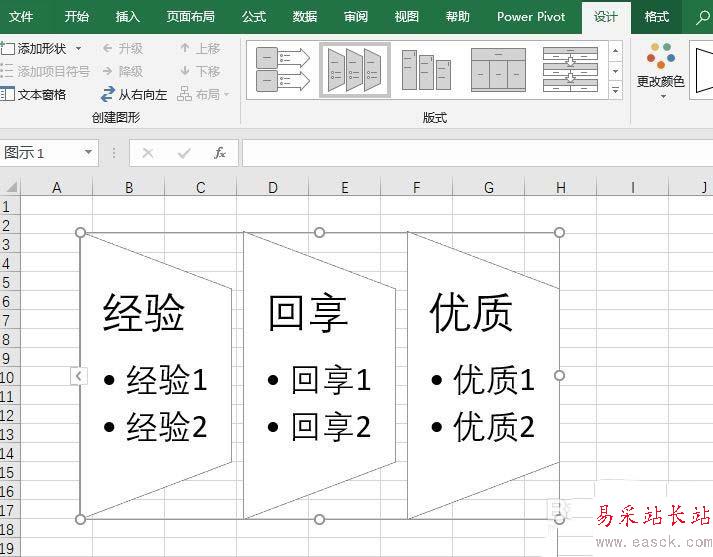713x557 pixels.
Task: Select column D header
Action: (x=273, y=187)
